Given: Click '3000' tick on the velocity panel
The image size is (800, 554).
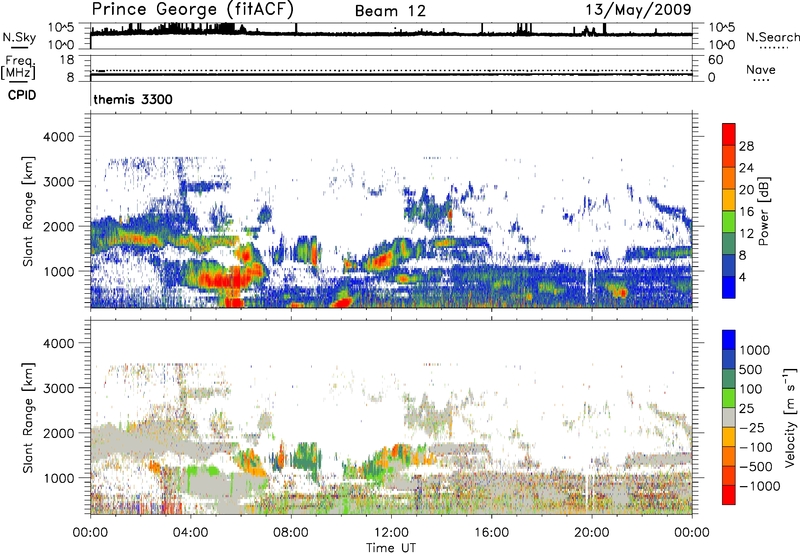Looking at the screenshot, I should pos(59,388).
